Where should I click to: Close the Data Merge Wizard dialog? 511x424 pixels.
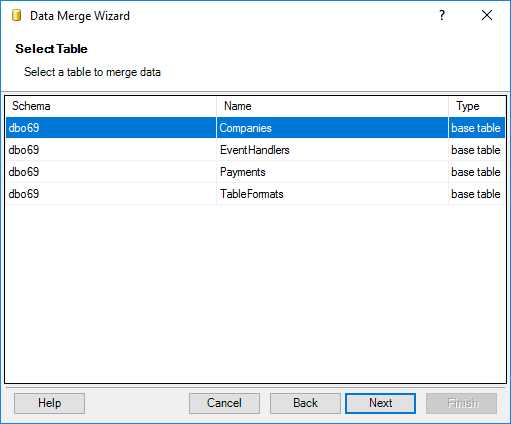(x=487, y=15)
